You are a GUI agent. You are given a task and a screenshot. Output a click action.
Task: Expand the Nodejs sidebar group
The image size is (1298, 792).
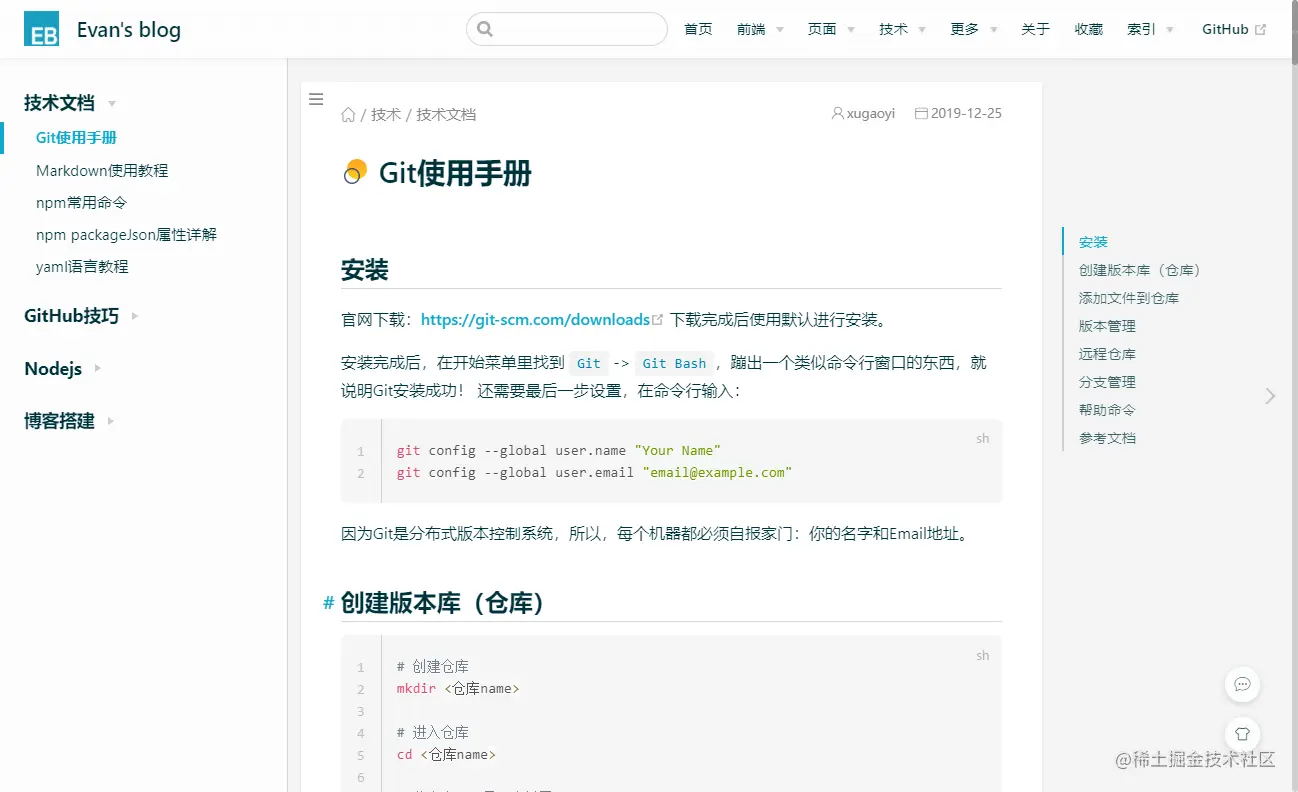coord(63,368)
